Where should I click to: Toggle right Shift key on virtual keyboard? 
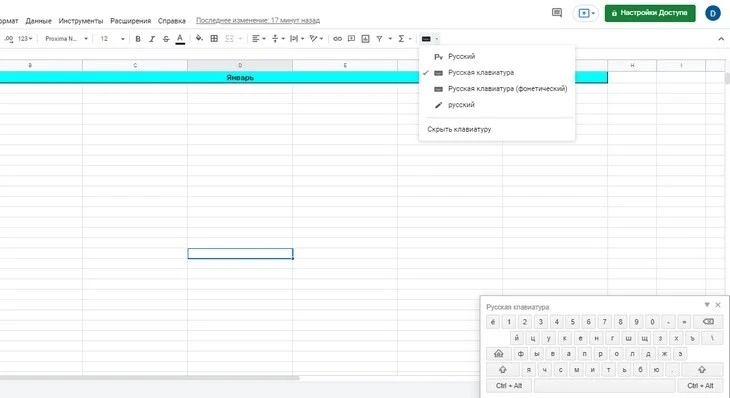click(702, 370)
